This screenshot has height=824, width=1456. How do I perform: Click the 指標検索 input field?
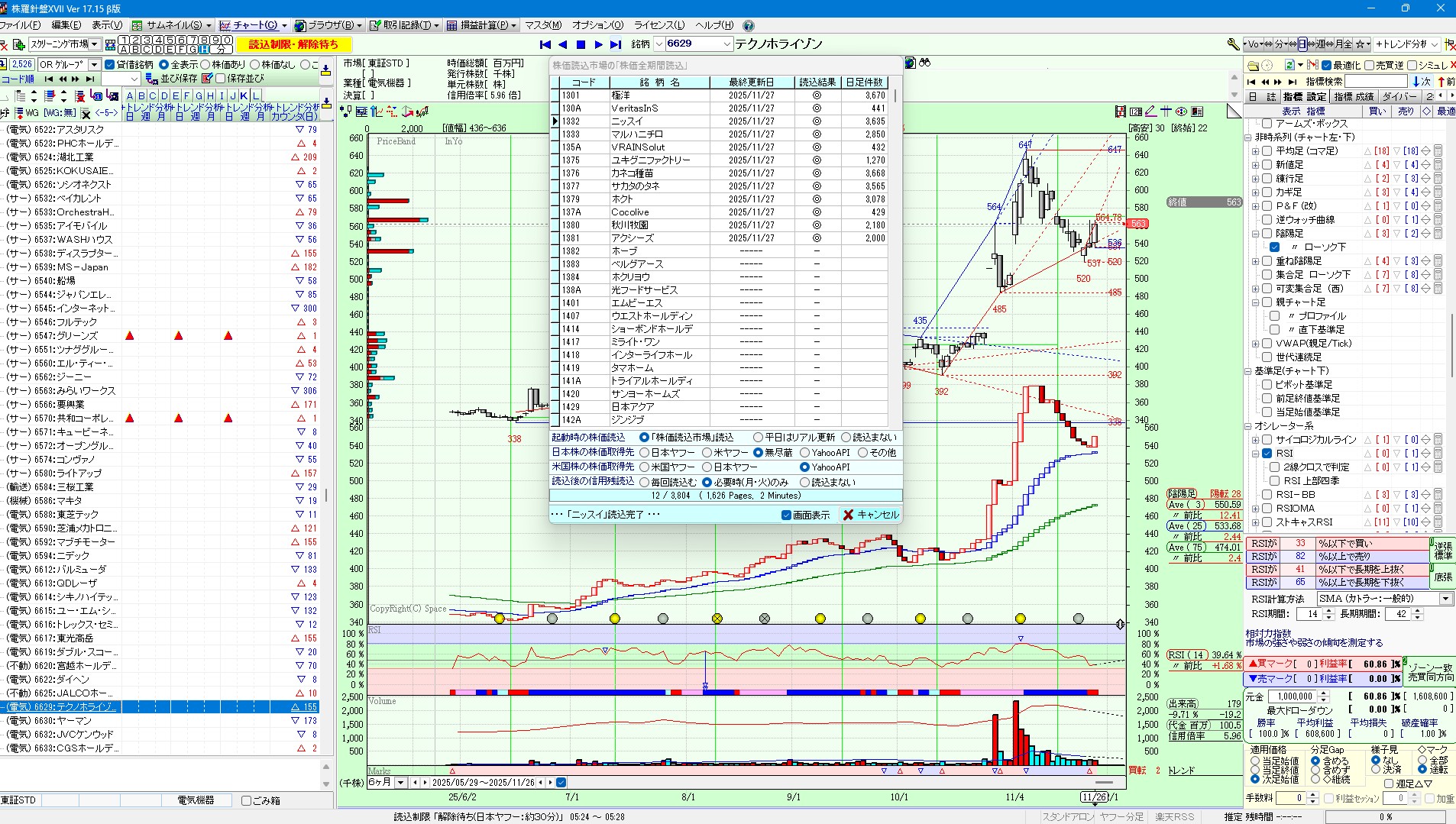click(x=1376, y=82)
